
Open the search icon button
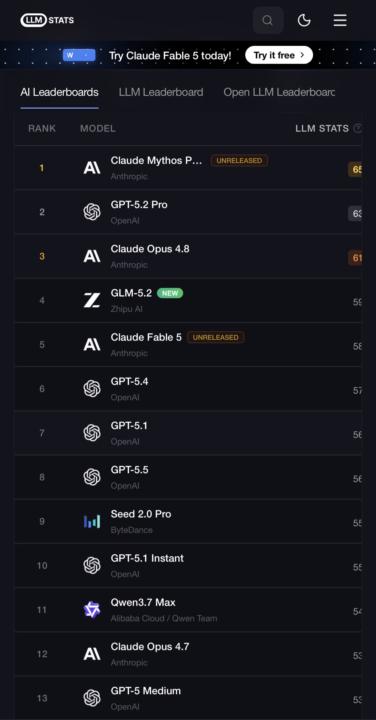(268, 20)
